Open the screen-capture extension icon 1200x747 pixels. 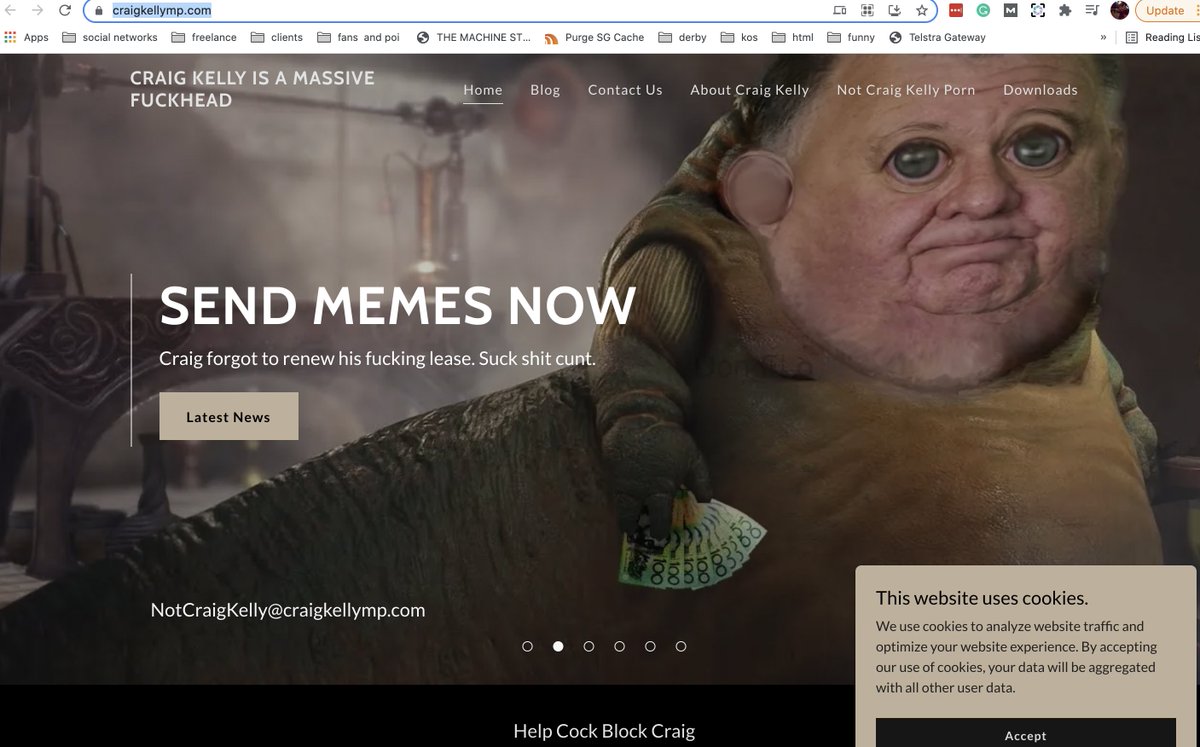[x=1038, y=10]
